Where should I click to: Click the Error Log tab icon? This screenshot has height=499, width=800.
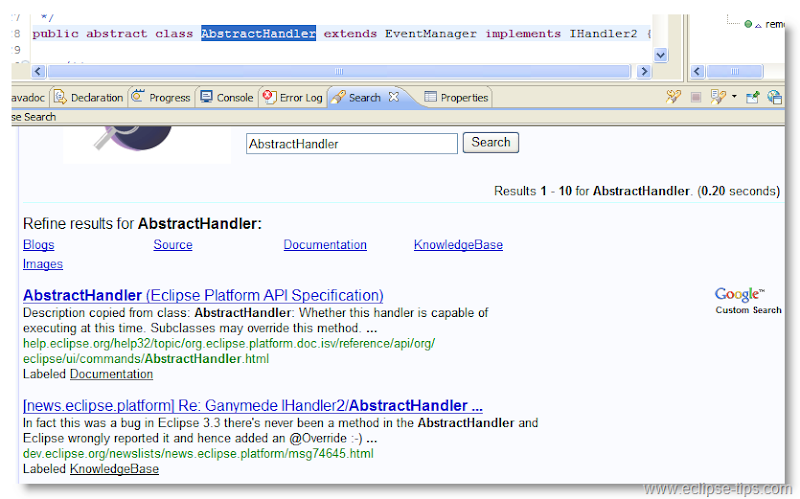(269, 96)
